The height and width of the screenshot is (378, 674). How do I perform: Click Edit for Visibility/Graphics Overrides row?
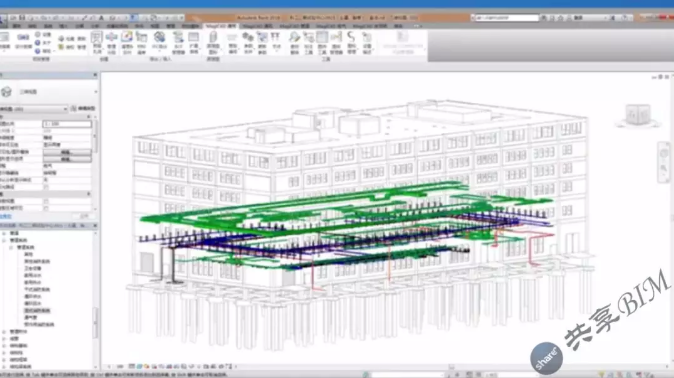pos(67,152)
